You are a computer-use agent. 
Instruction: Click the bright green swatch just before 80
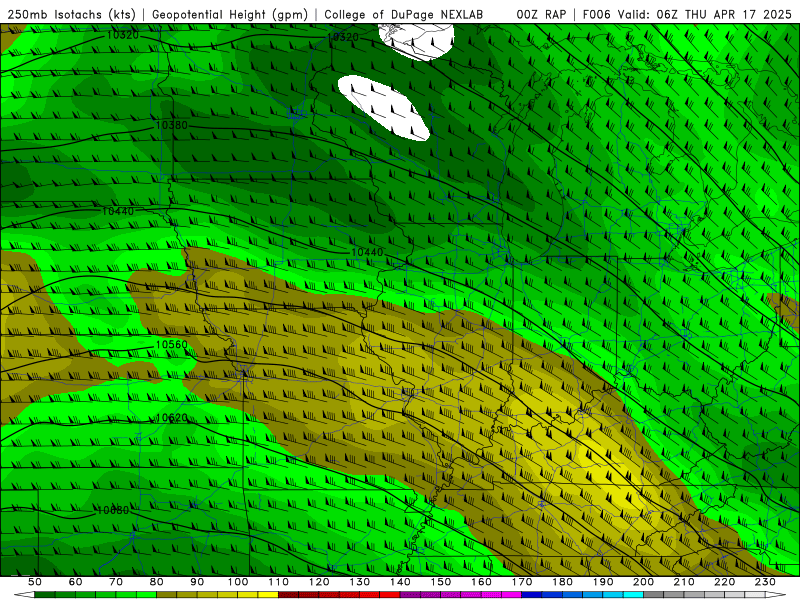coord(146,594)
